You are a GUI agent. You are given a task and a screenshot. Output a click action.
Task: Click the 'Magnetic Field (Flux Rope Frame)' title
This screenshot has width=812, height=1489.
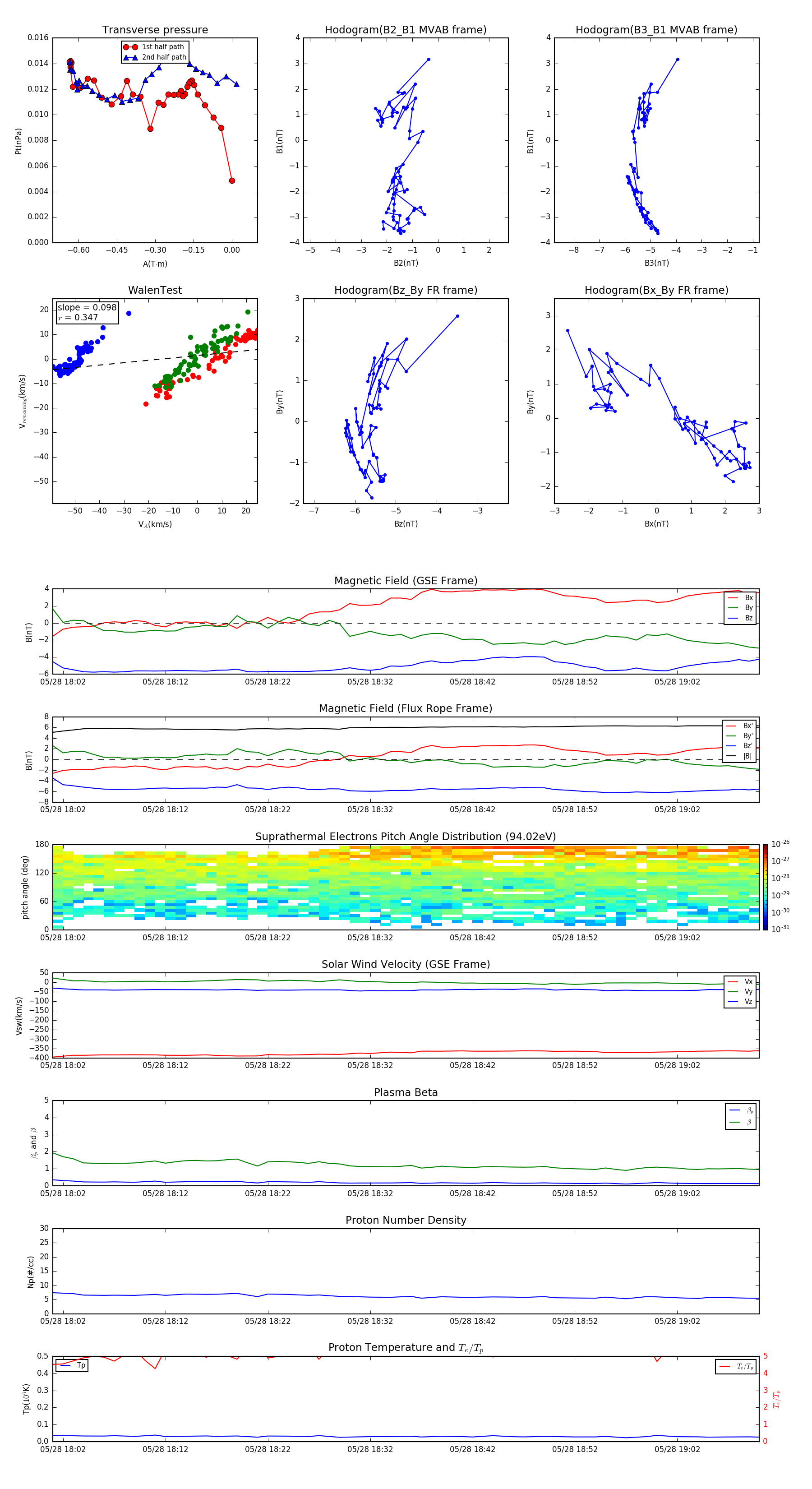(406, 709)
